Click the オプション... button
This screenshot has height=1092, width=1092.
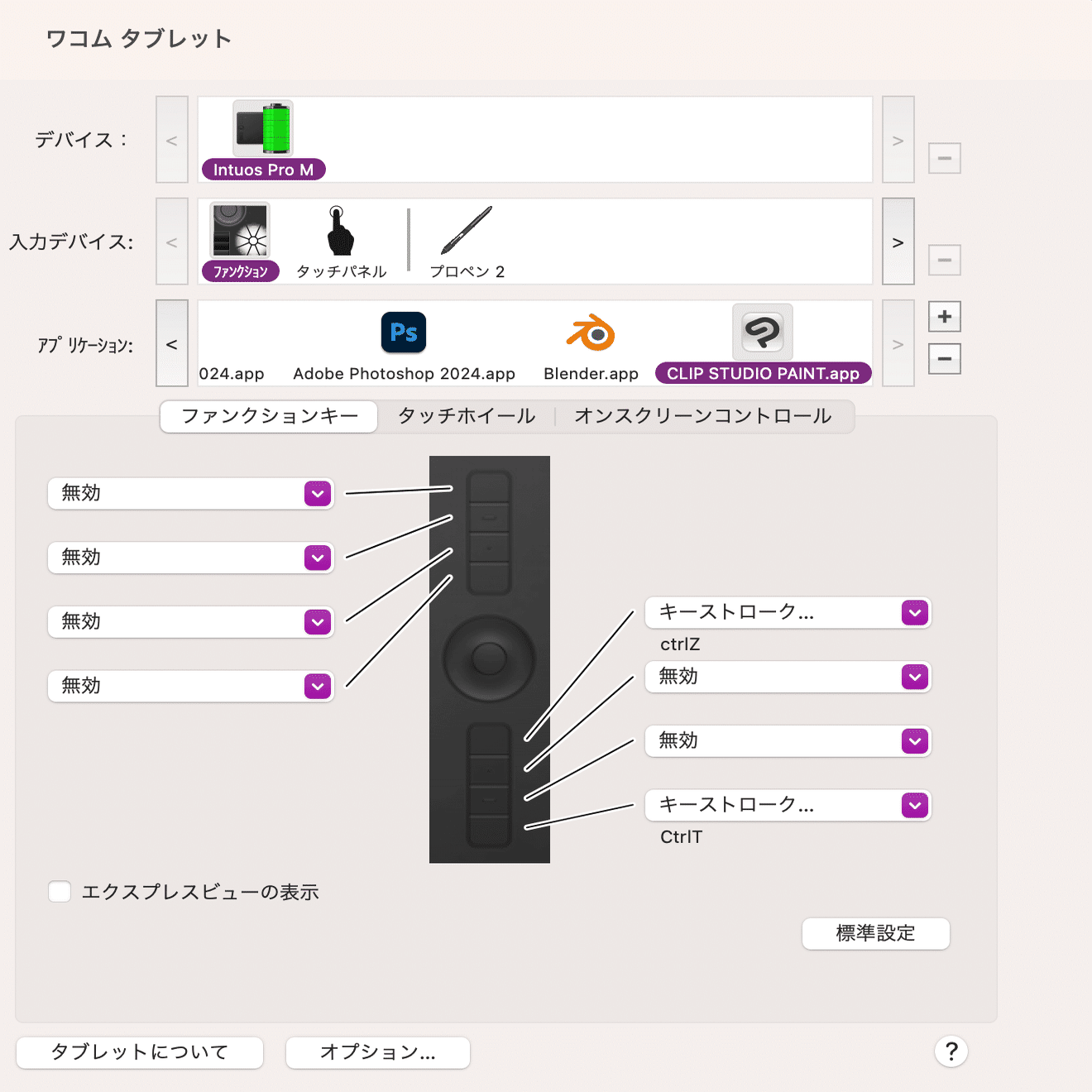[x=377, y=1051]
